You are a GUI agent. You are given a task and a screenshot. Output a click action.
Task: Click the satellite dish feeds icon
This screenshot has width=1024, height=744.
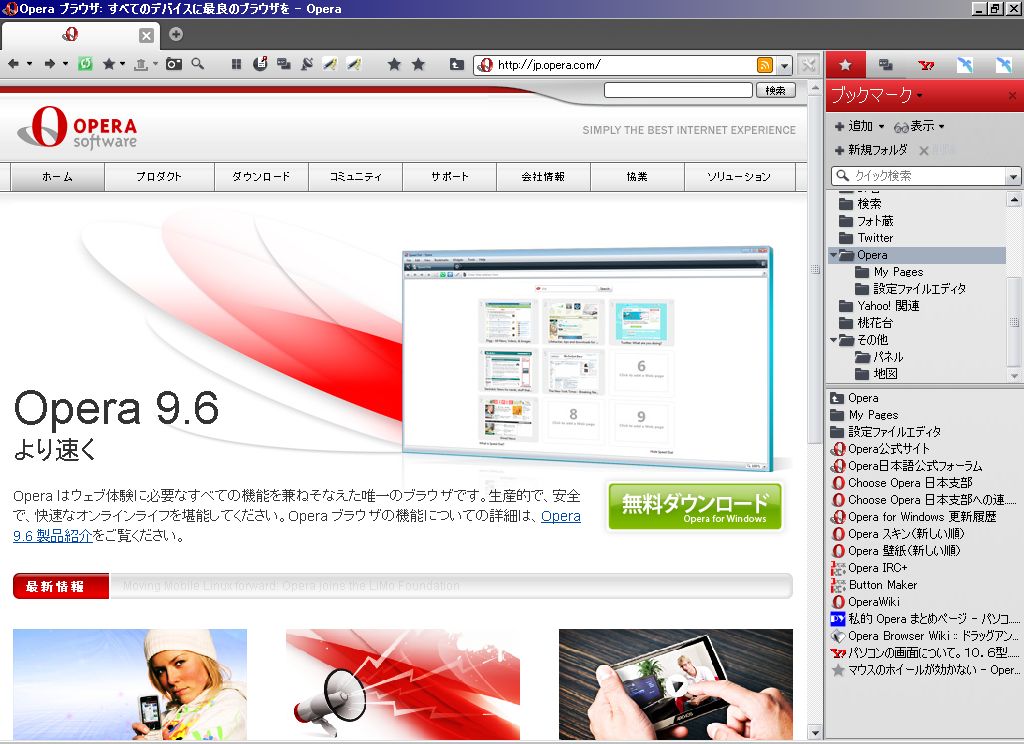[307, 64]
